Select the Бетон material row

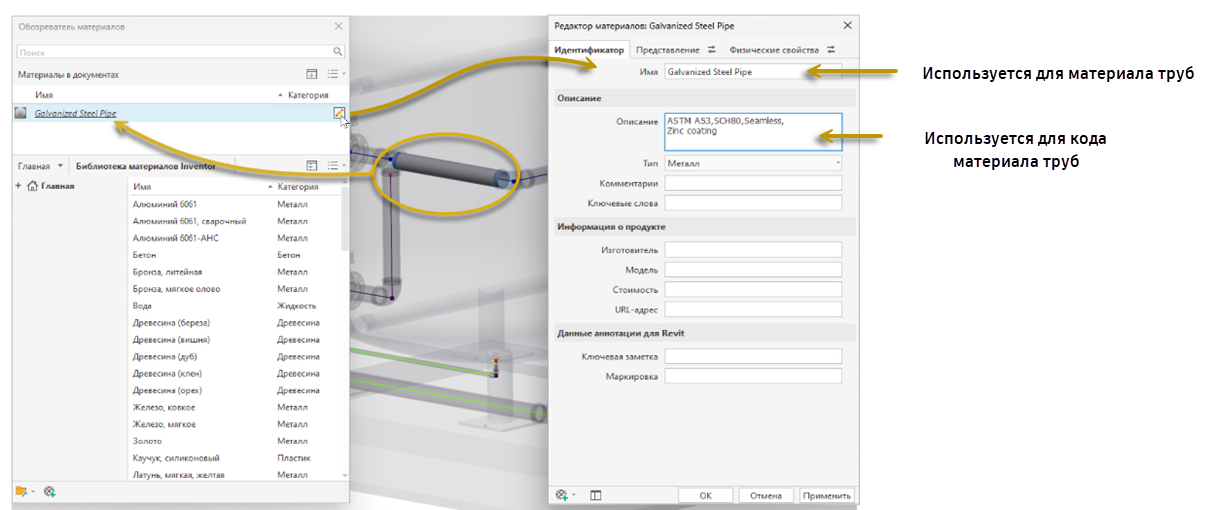(235, 255)
